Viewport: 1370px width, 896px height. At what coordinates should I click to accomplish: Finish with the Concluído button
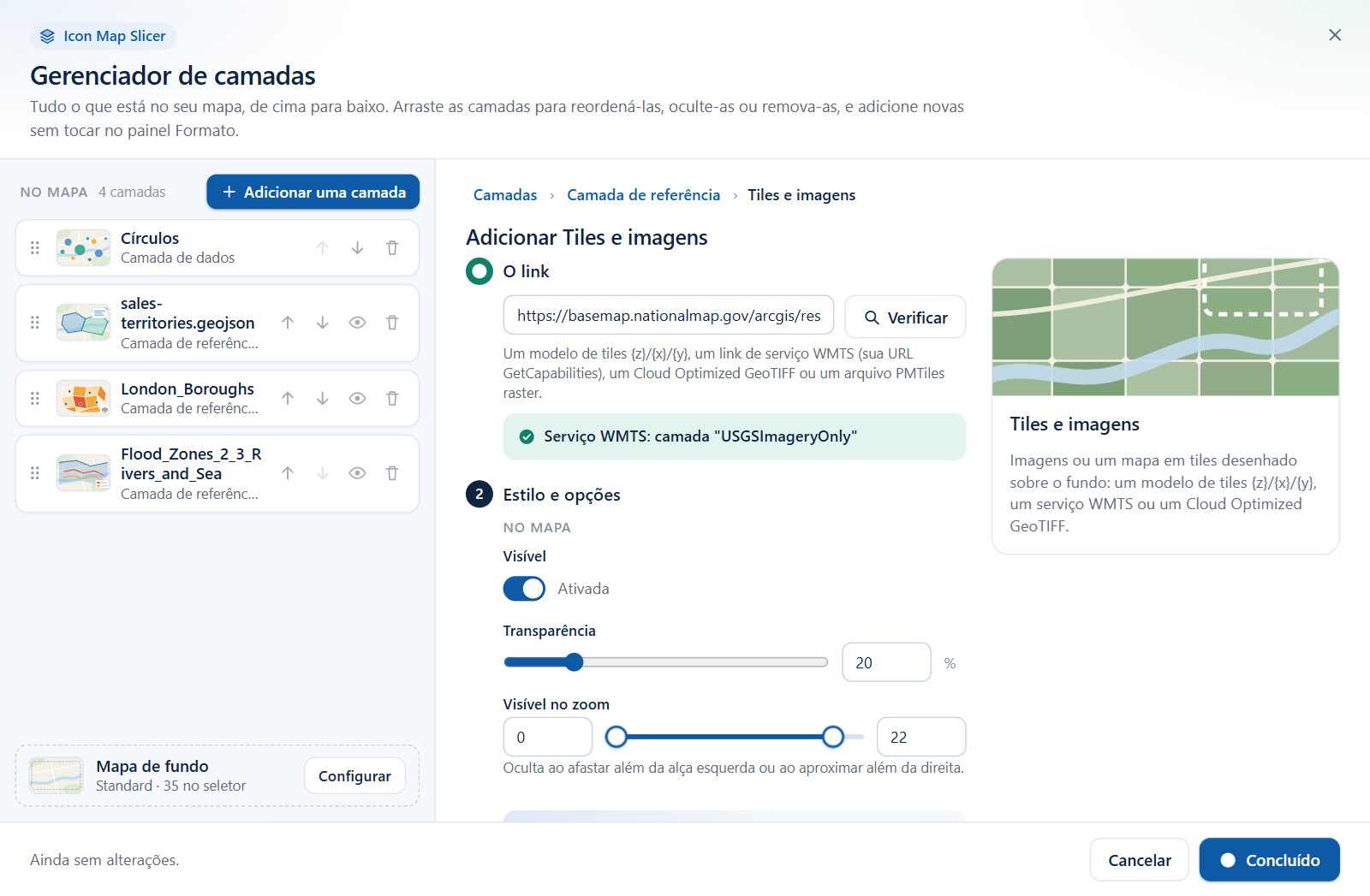click(1270, 860)
